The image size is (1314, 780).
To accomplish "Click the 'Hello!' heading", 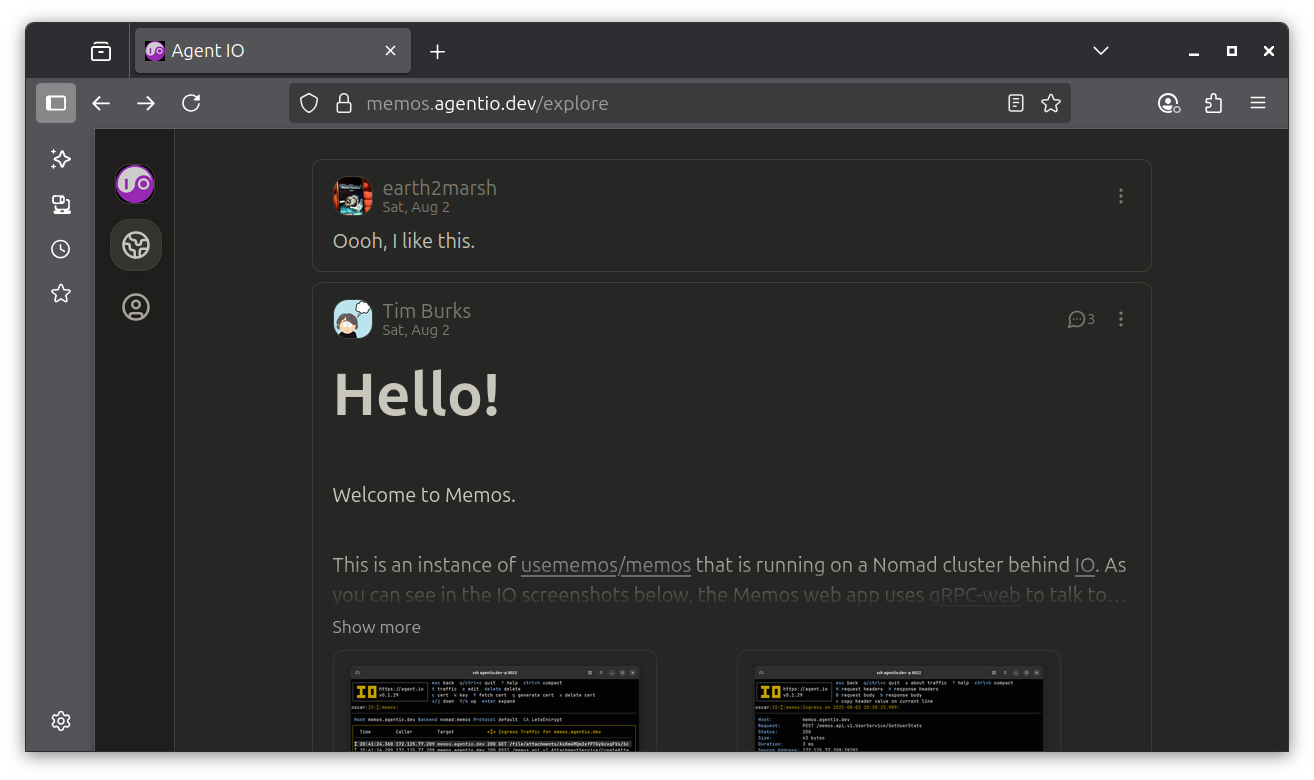I will point(416,393).
